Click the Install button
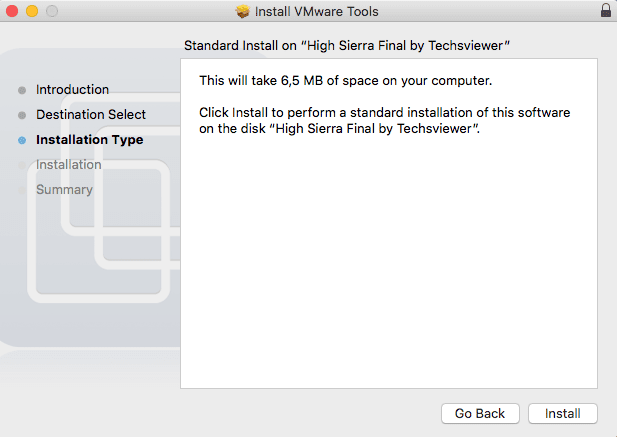The width and height of the screenshot is (617, 437). (563, 413)
